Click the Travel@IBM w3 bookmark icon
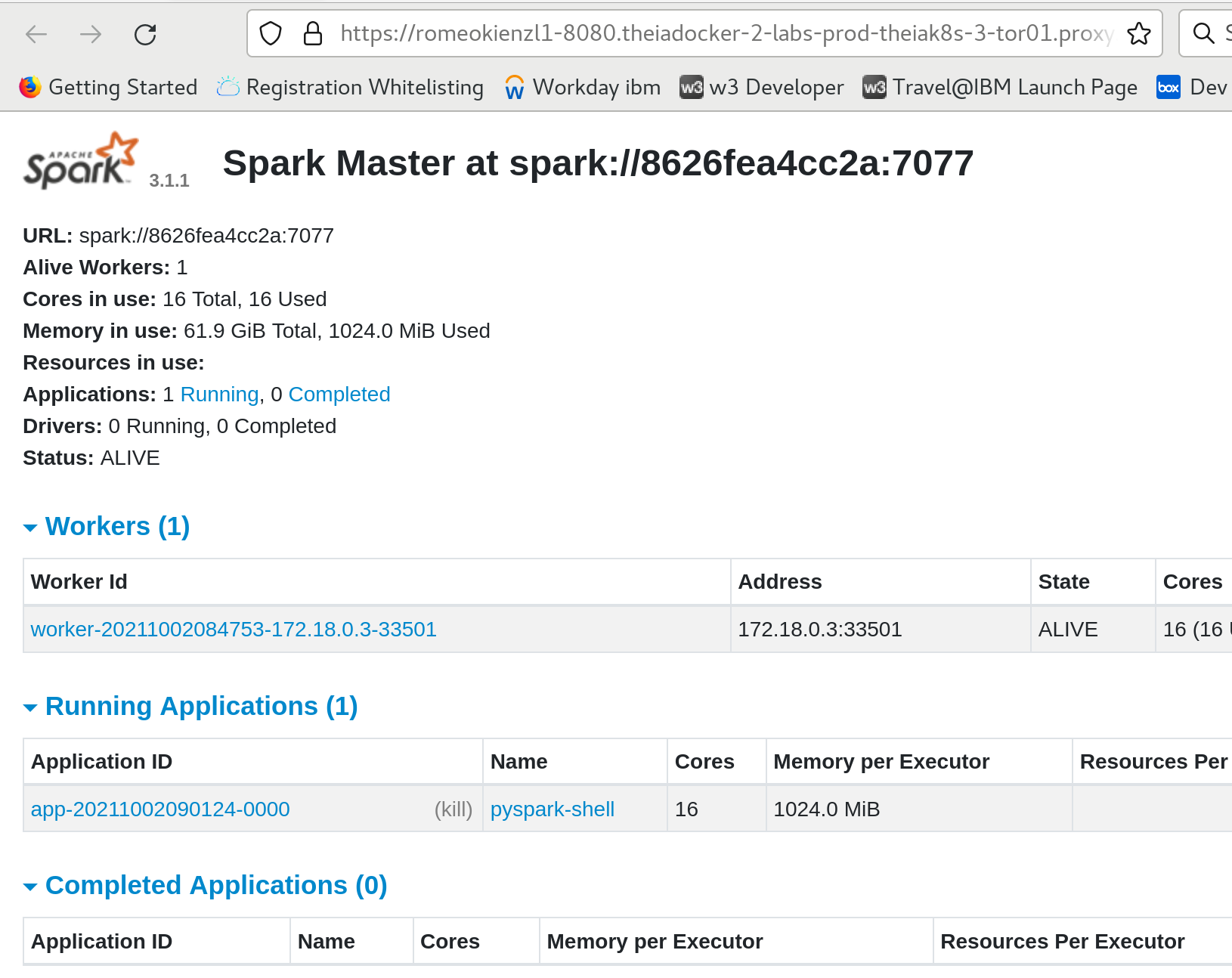 874,88
